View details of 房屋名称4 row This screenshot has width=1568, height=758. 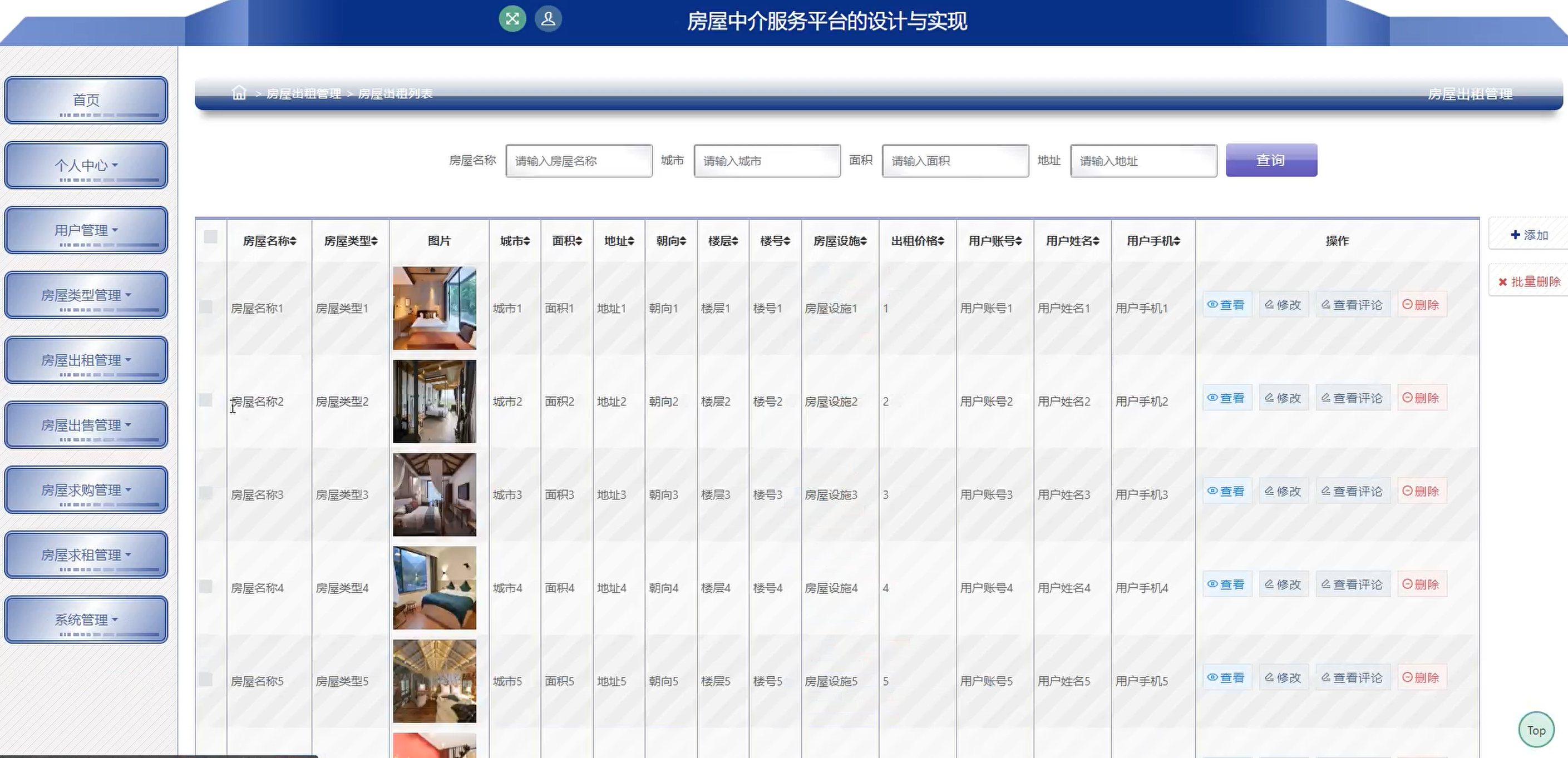(x=1226, y=584)
